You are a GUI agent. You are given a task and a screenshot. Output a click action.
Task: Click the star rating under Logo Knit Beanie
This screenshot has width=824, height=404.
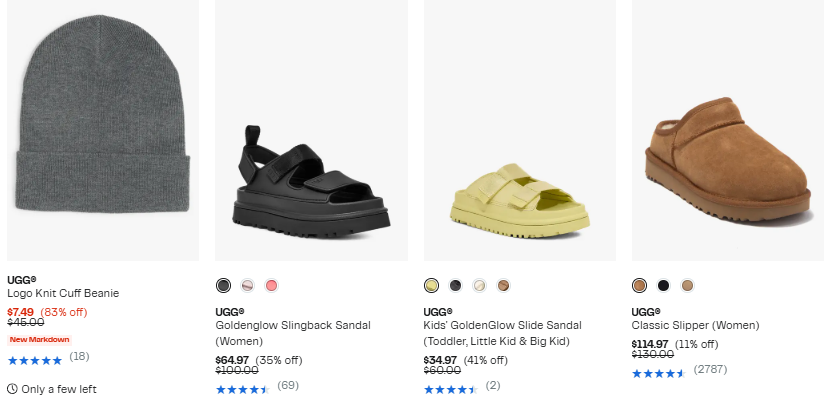tap(34, 358)
